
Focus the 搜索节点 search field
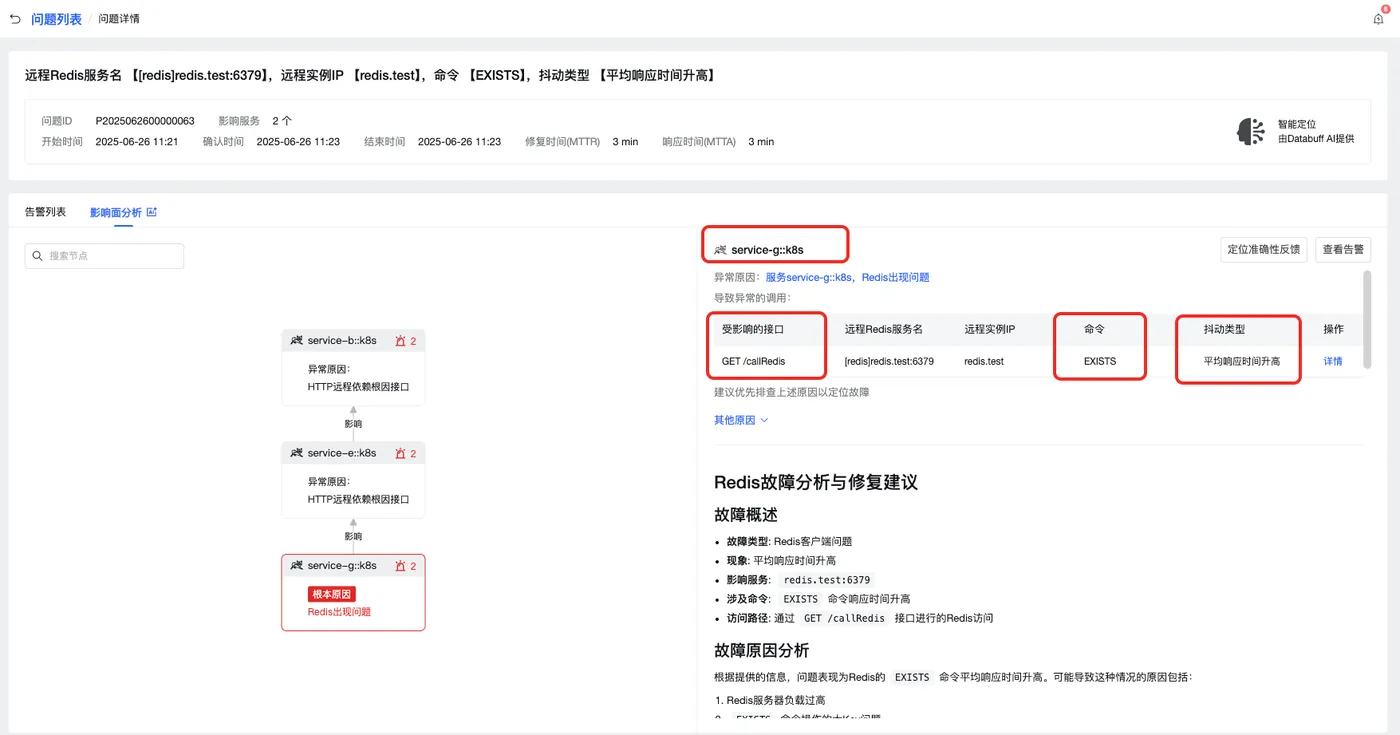click(104, 256)
